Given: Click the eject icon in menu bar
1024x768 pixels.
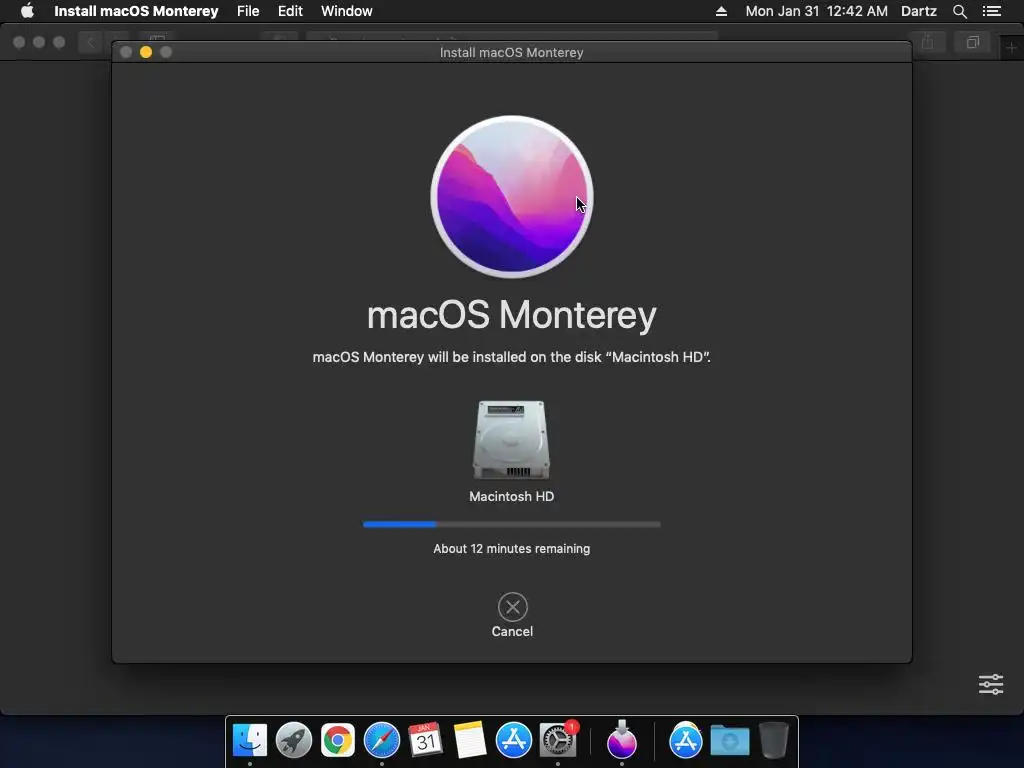Looking at the screenshot, I should pos(721,11).
